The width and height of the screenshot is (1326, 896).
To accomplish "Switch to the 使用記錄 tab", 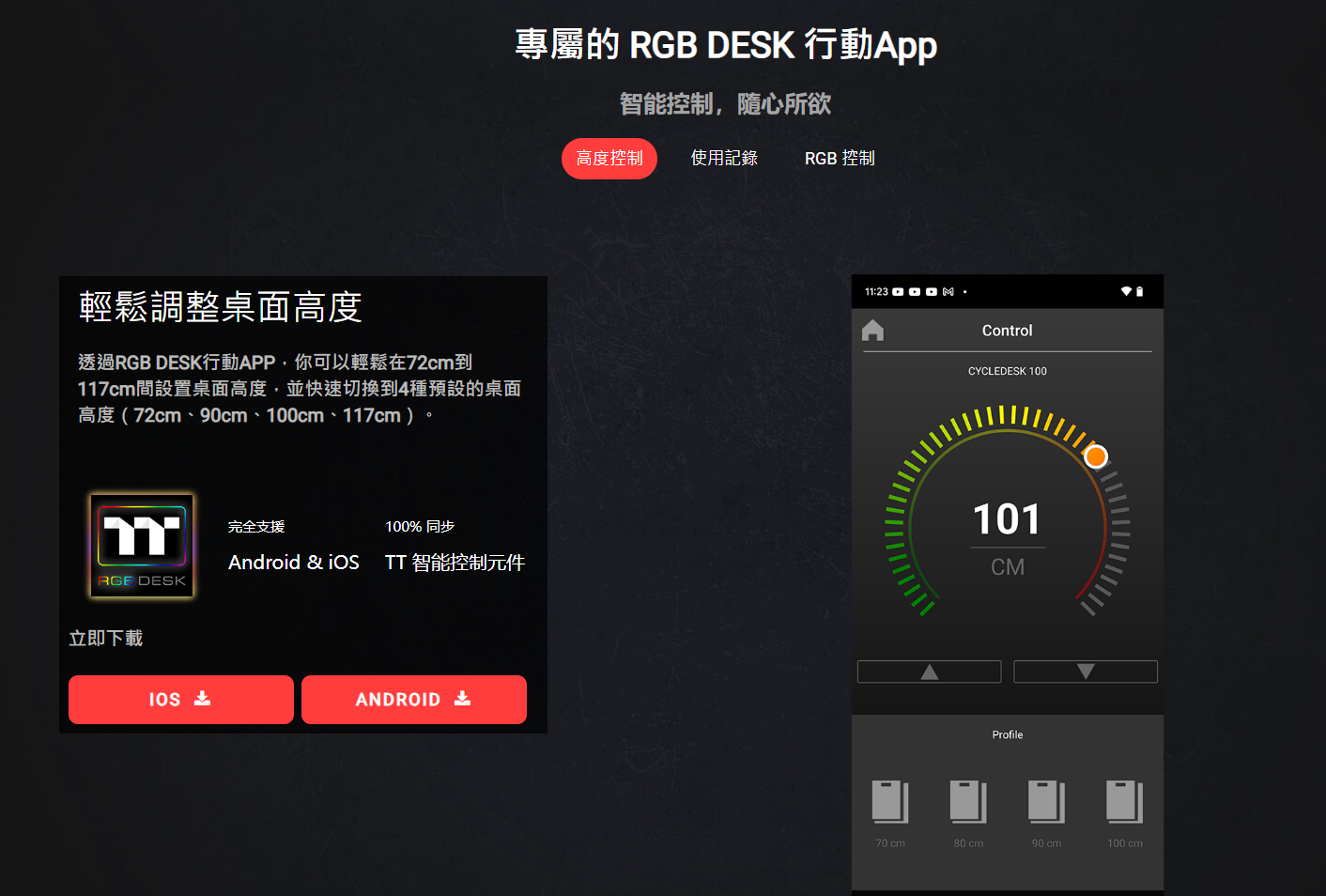I will click(724, 159).
